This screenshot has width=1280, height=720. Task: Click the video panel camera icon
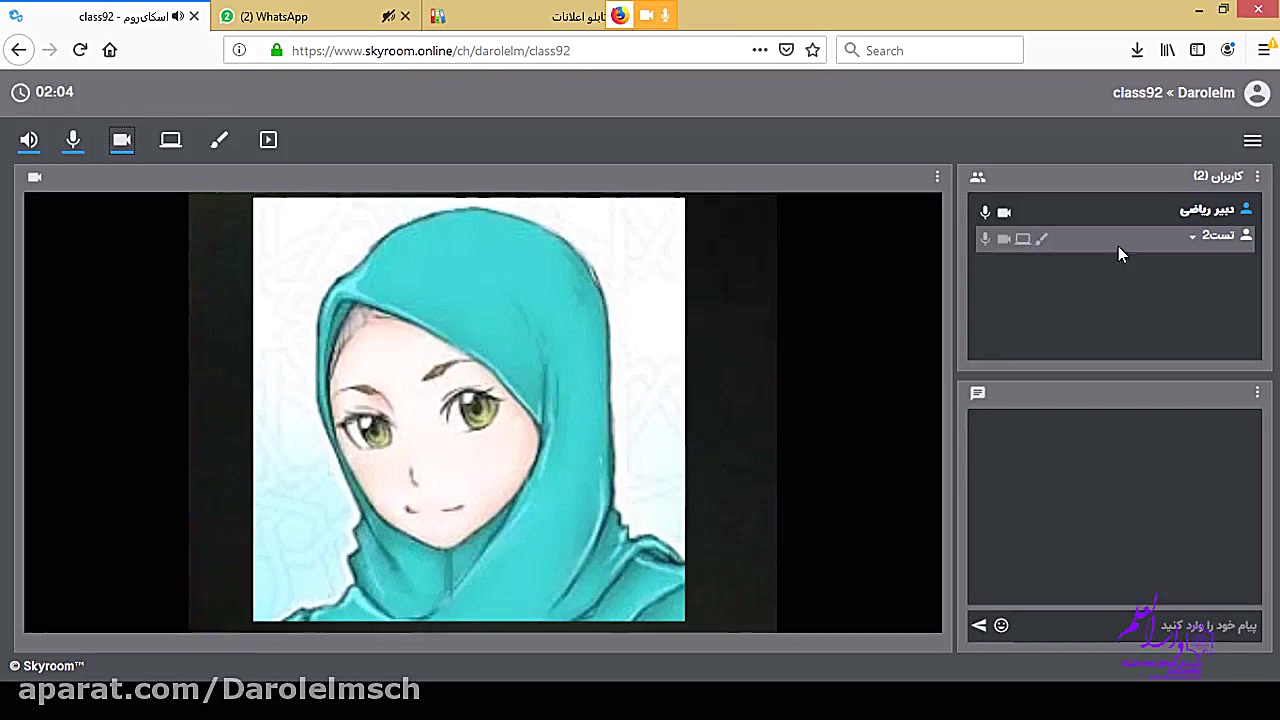[35, 177]
